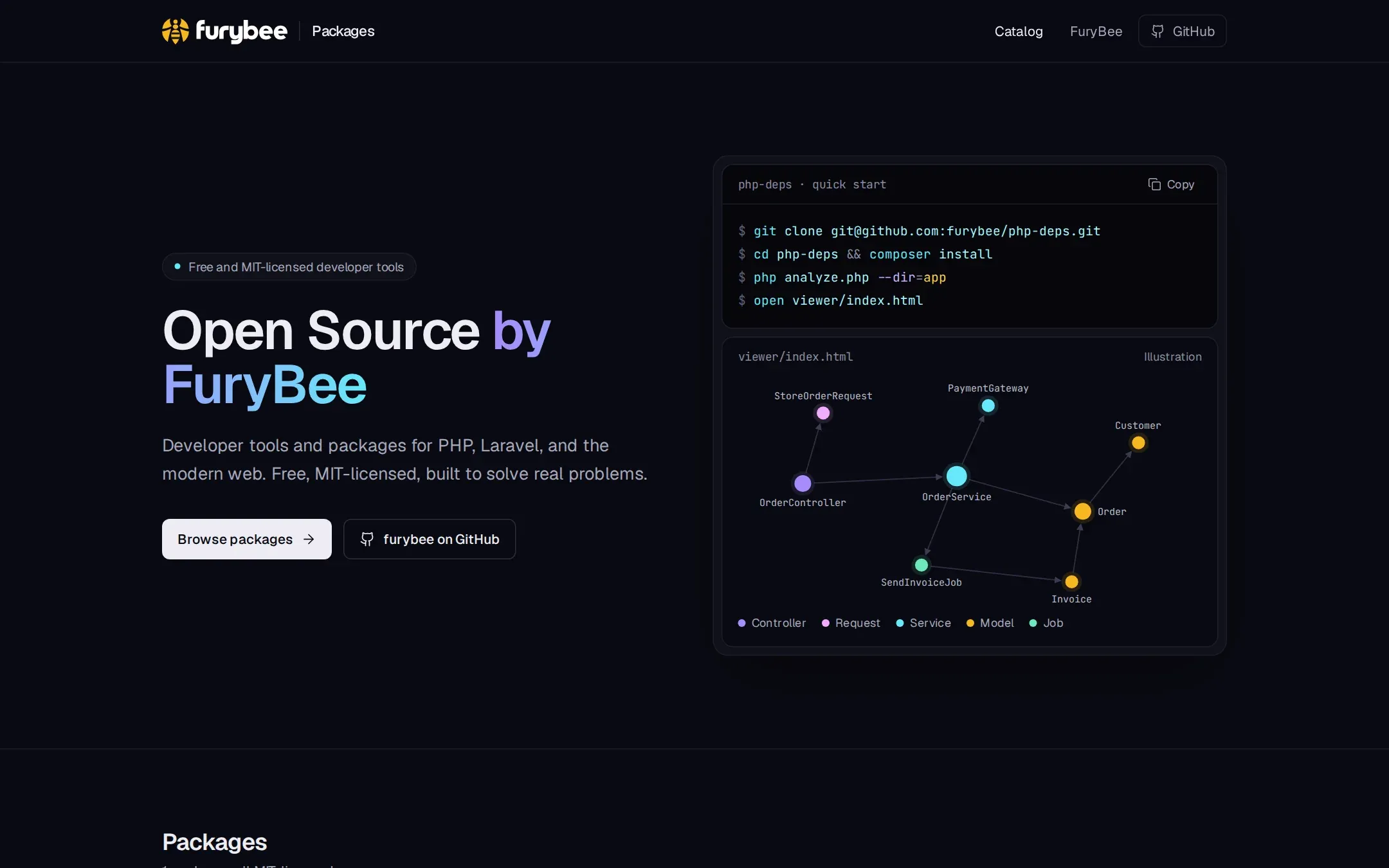Click the SendInvoiceJob green node
Viewport: 1389px width, 868px height.
(x=921, y=565)
